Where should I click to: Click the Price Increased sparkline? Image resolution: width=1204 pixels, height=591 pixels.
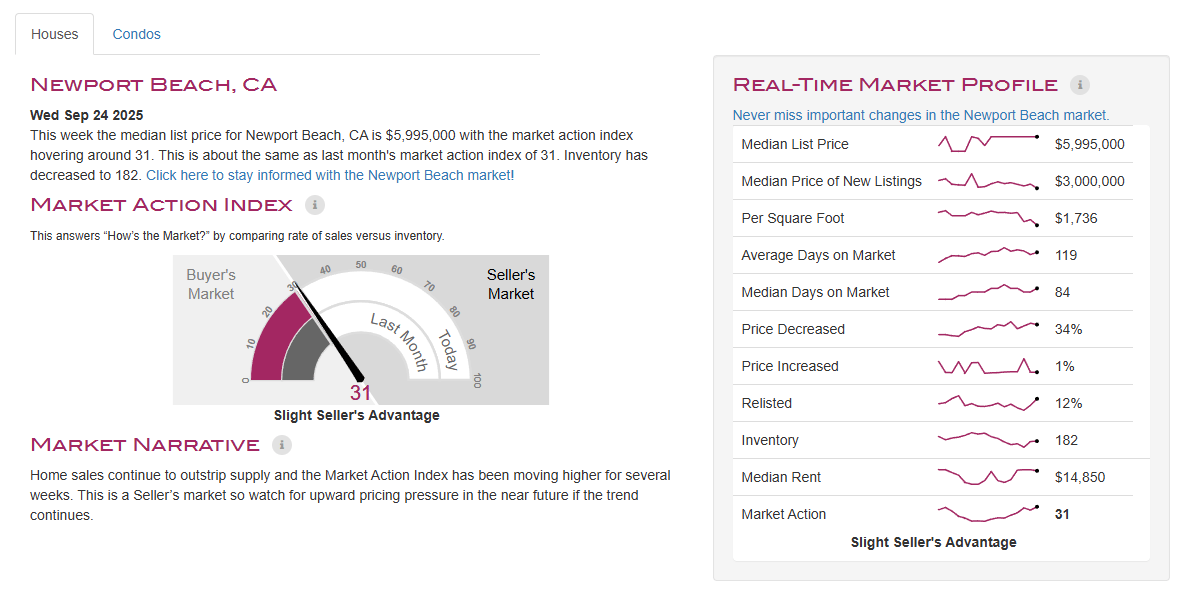(x=988, y=366)
